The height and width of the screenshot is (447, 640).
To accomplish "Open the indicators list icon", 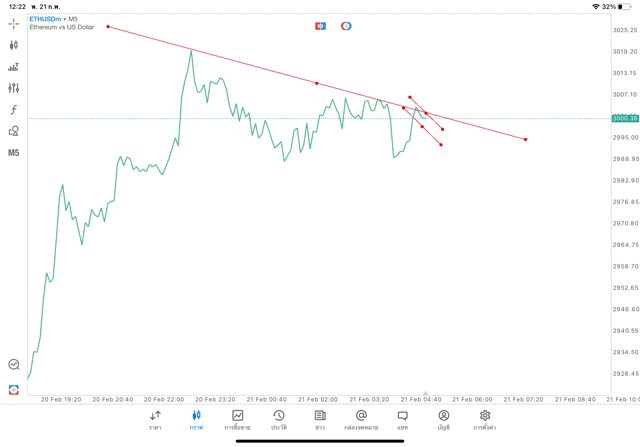I will [x=14, y=67].
